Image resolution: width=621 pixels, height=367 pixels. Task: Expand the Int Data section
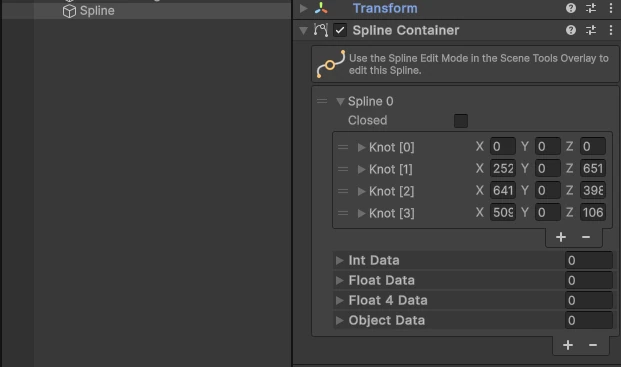(339, 261)
